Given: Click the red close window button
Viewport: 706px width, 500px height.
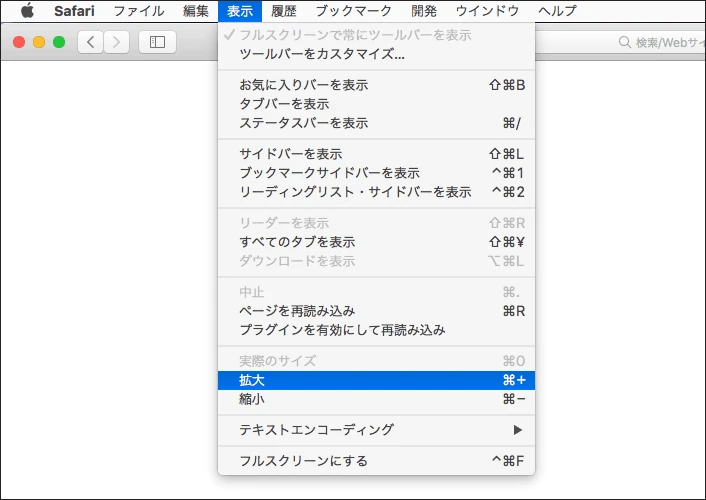Looking at the screenshot, I should tap(19, 42).
